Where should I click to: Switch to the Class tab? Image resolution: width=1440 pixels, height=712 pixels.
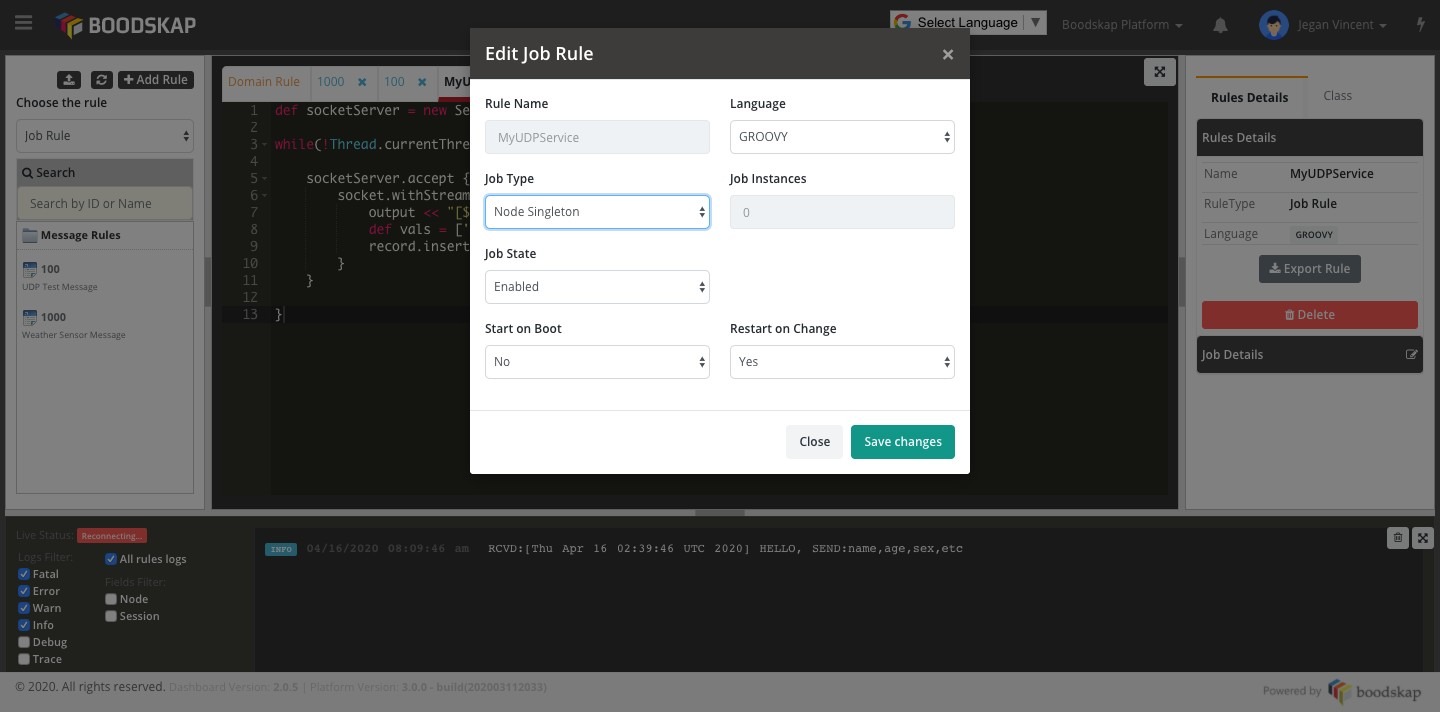(1337, 96)
